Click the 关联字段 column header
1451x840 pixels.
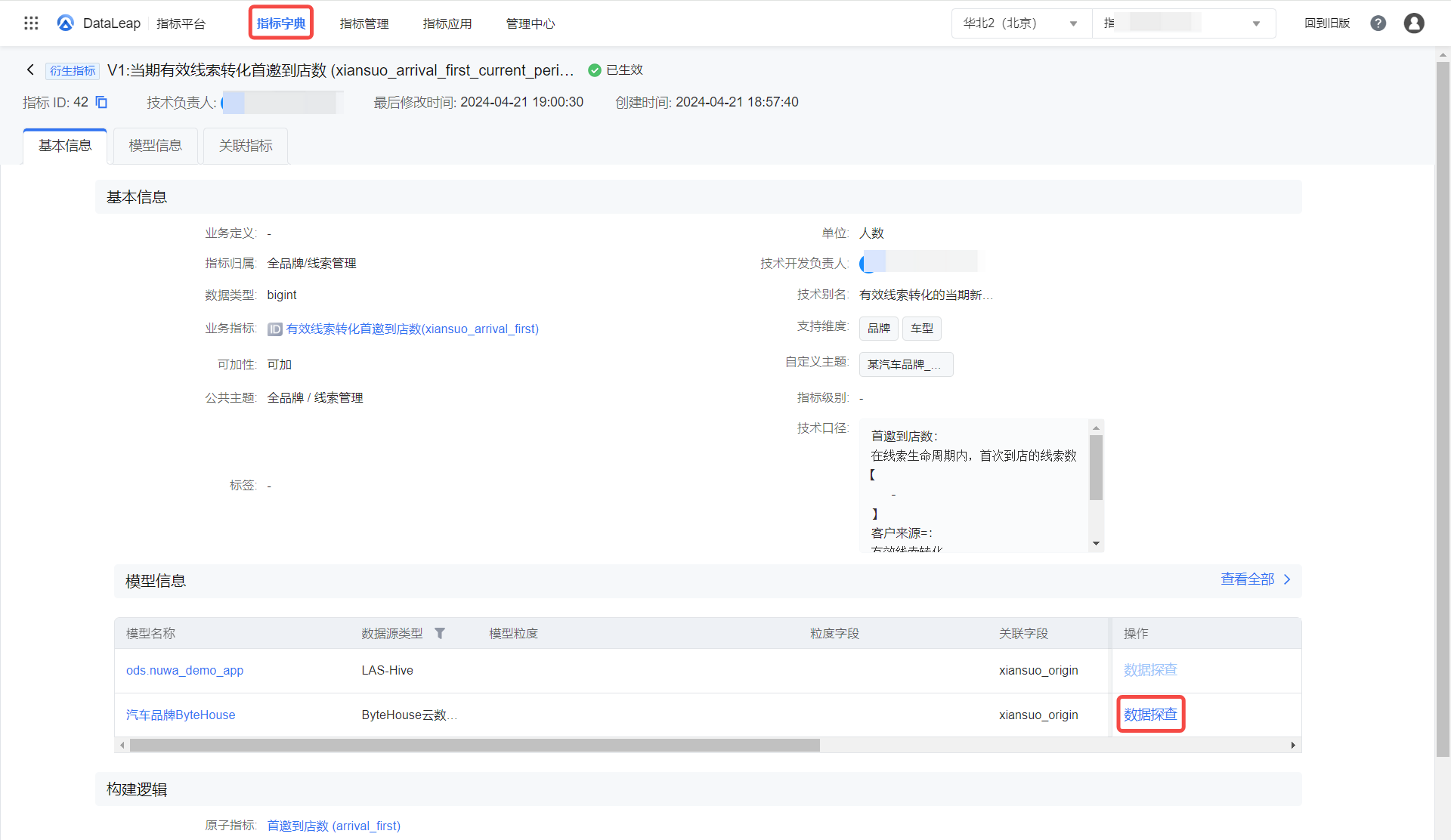click(x=1023, y=633)
